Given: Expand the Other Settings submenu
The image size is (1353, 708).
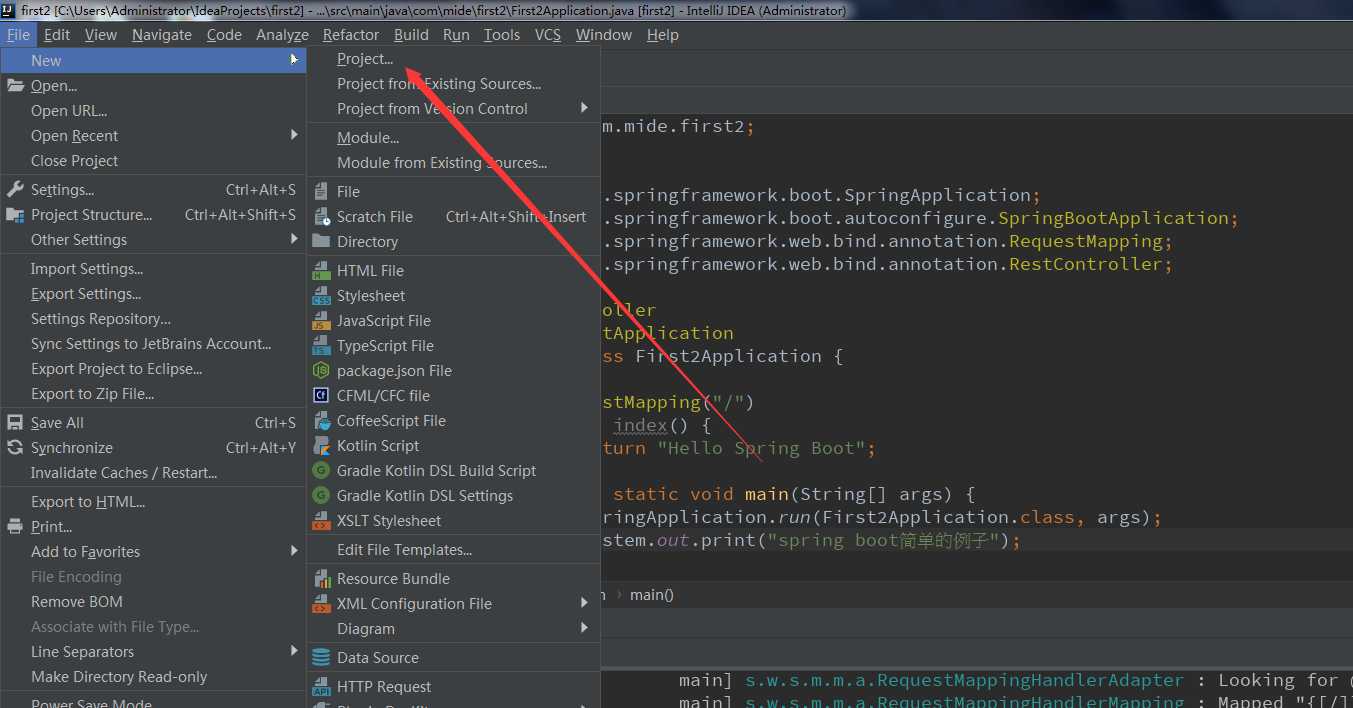Looking at the screenshot, I should (x=294, y=239).
